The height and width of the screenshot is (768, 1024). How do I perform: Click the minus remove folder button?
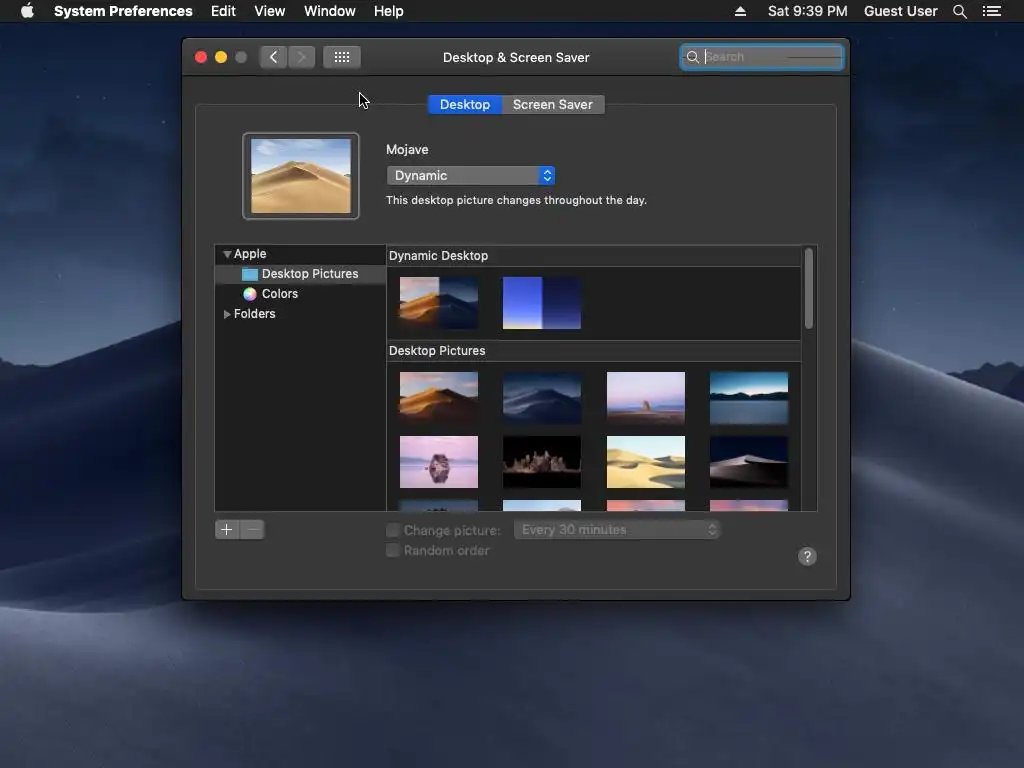pyautogui.click(x=252, y=530)
